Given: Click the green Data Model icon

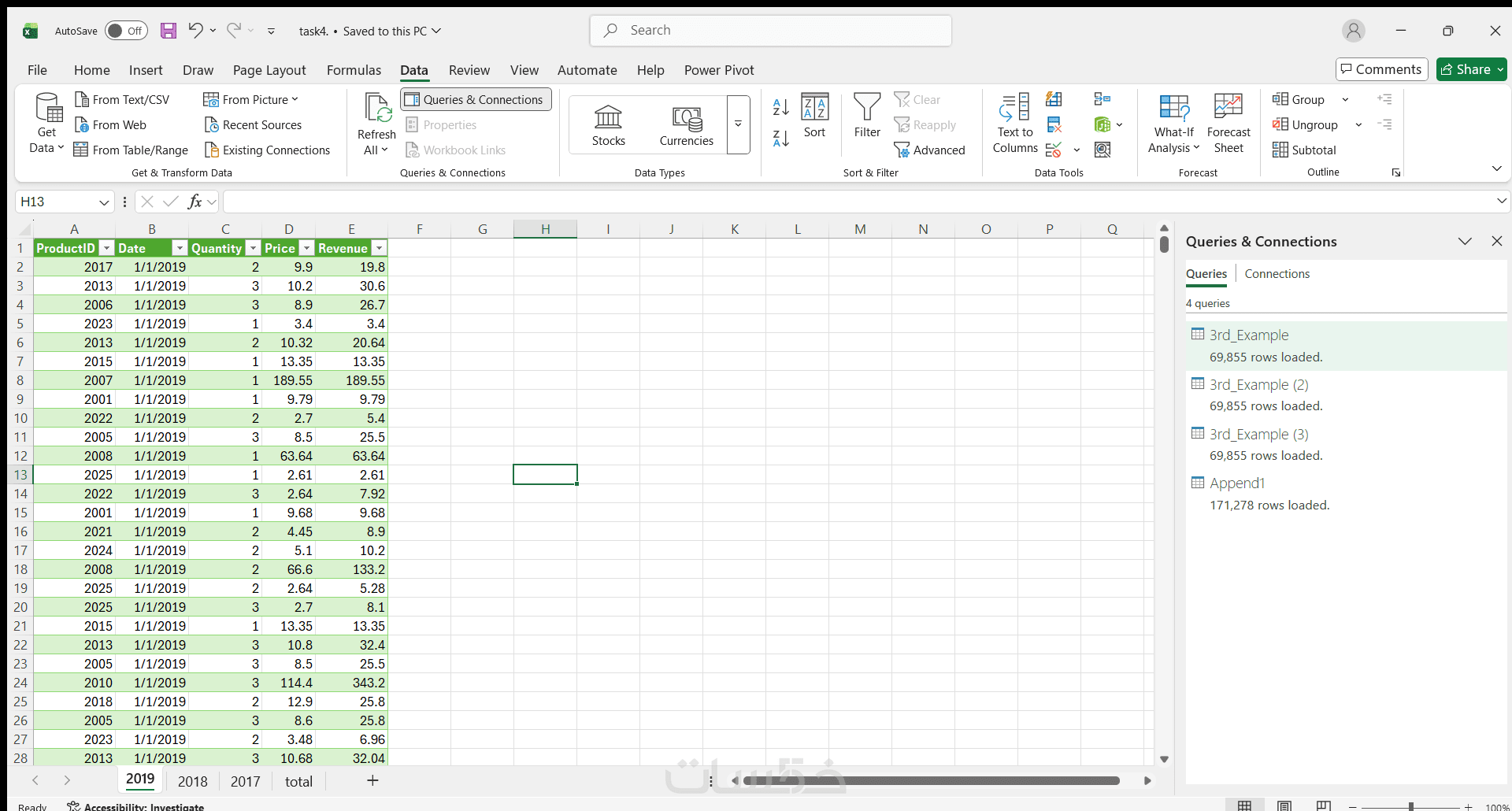Looking at the screenshot, I should (1102, 124).
